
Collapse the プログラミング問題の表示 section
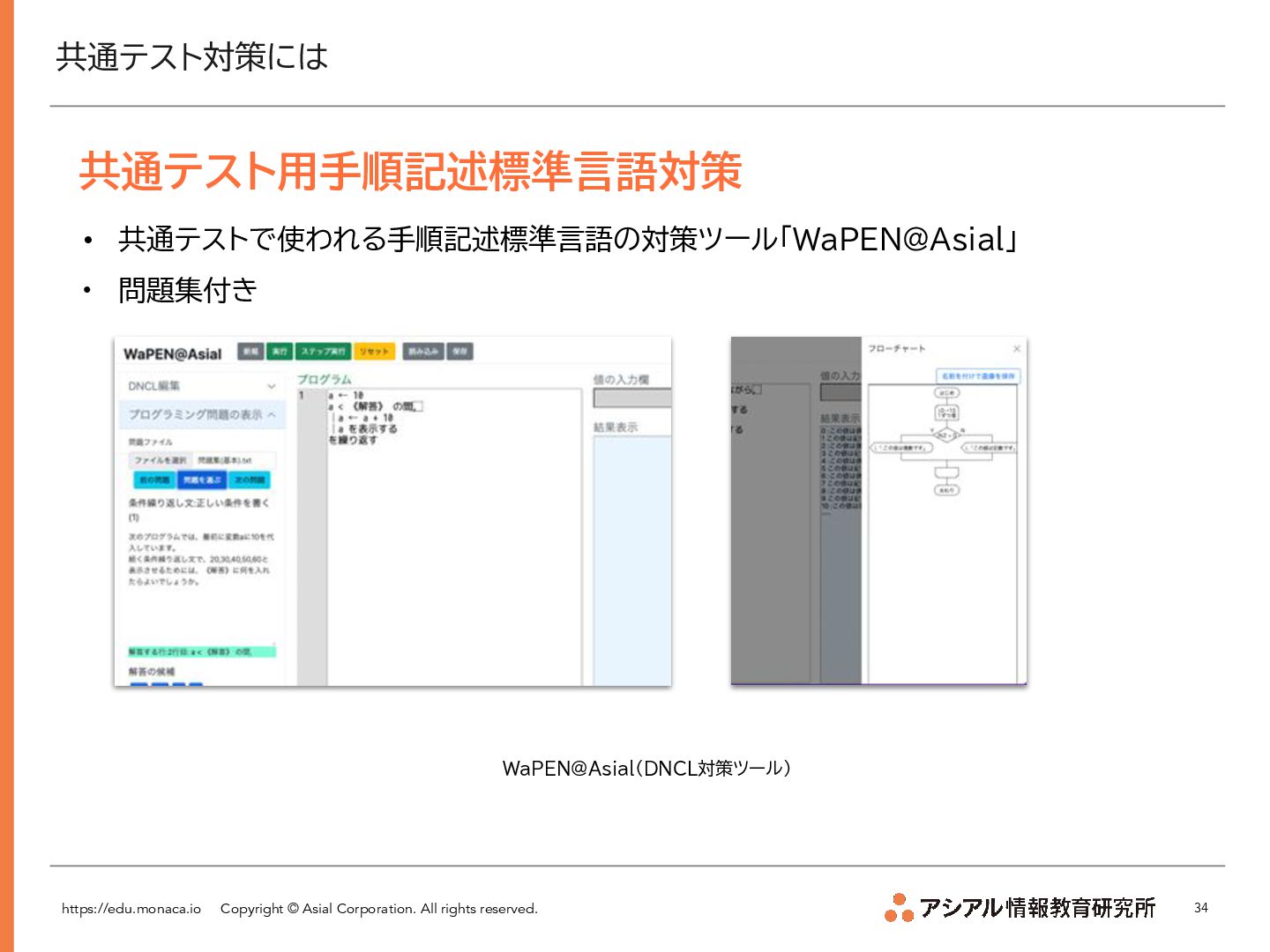click(x=201, y=414)
